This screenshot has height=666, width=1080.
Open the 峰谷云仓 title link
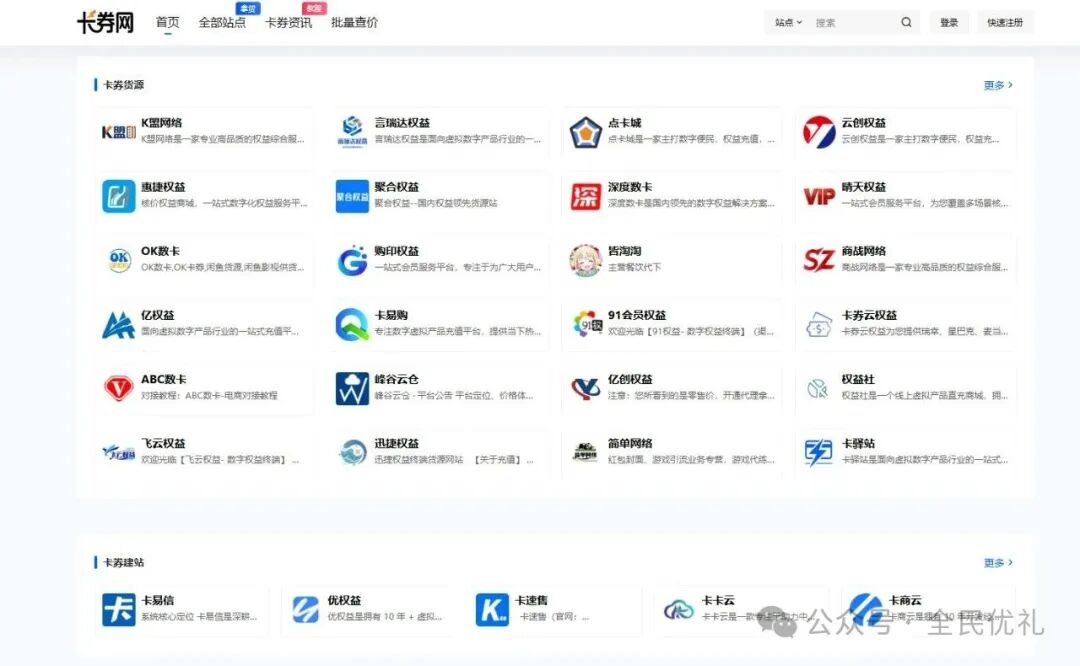[x=397, y=379]
